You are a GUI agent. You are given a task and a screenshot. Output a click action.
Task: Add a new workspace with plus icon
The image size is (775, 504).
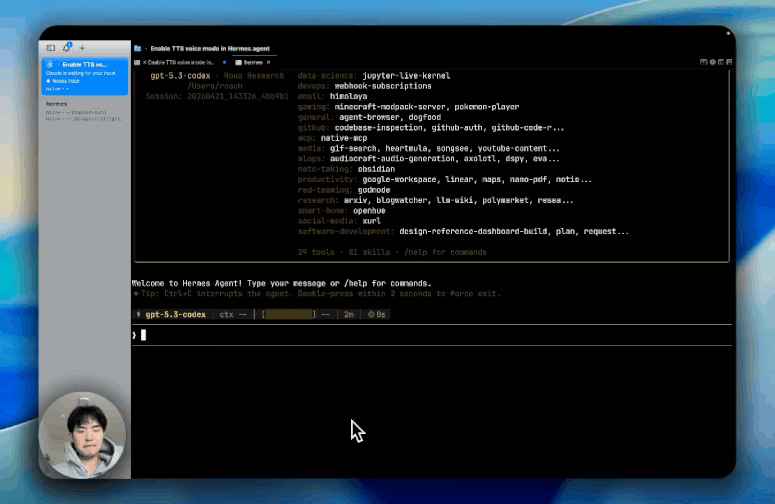pyautogui.click(x=82, y=48)
